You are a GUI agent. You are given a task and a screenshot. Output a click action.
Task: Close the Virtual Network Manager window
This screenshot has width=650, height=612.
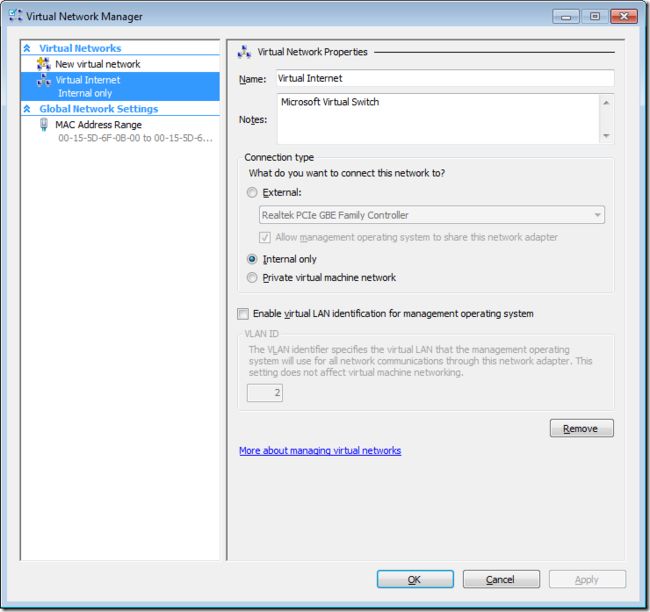[624, 17]
